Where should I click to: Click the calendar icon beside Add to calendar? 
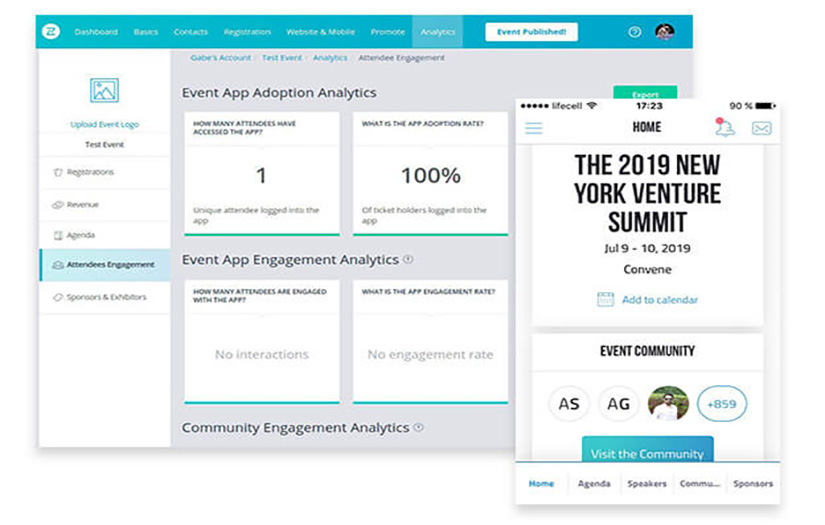[605, 299]
